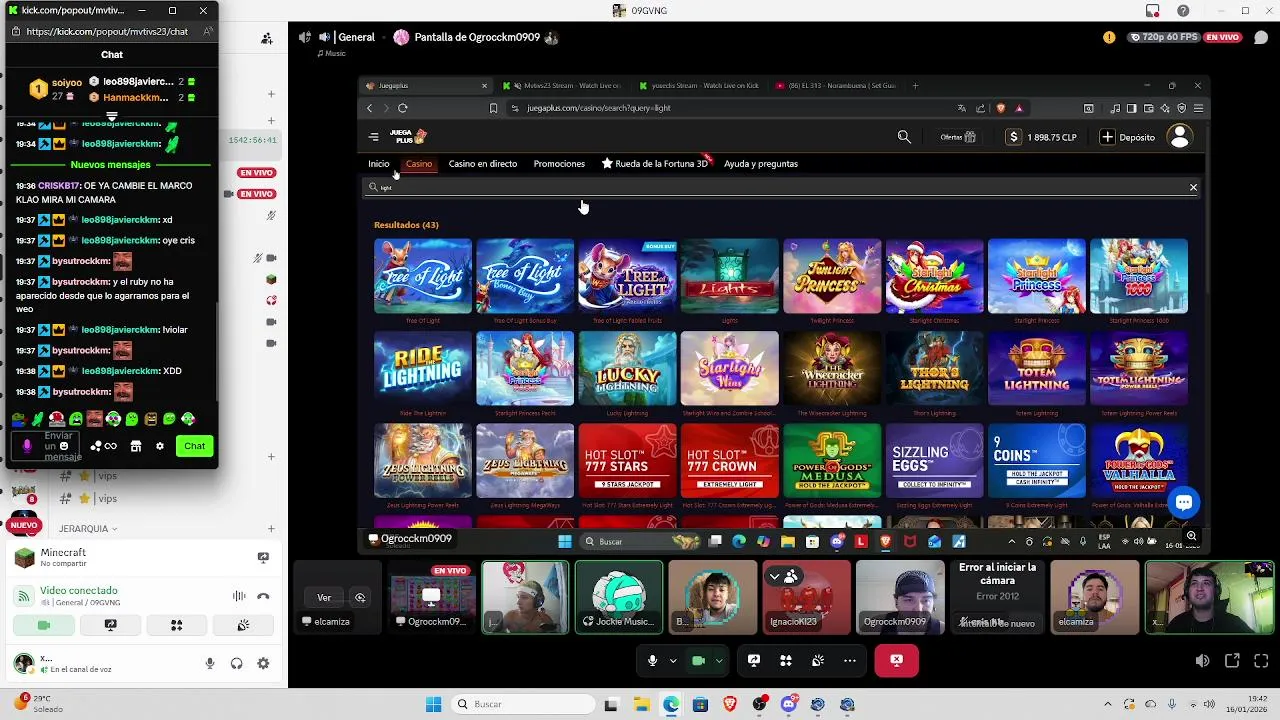Open the emoji picker in the Kick message box
Image resolution: width=1280 pixels, height=720 pixels.
[64, 446]
